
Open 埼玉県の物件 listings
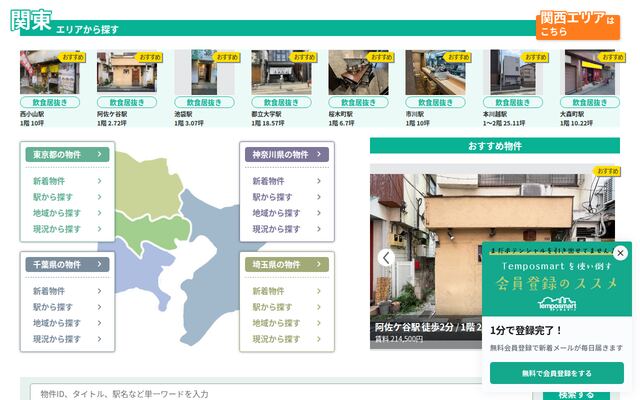[287, 264]
